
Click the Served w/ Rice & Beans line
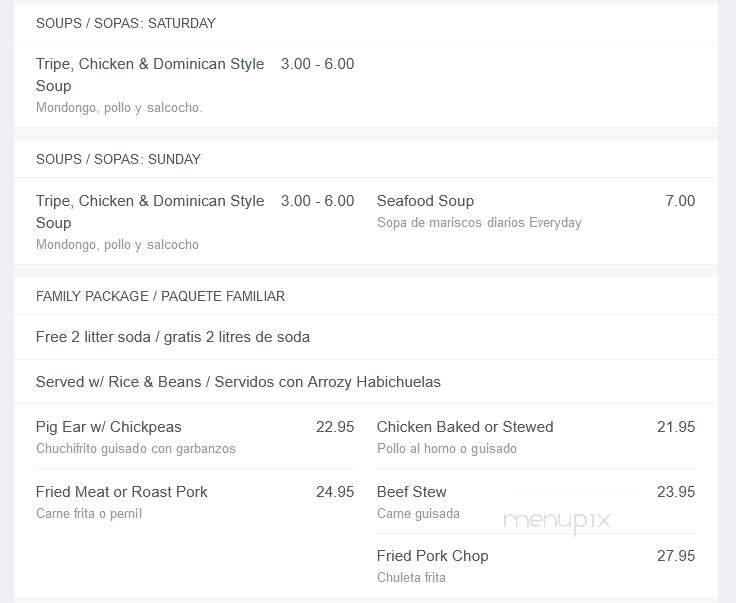(238, 382)
